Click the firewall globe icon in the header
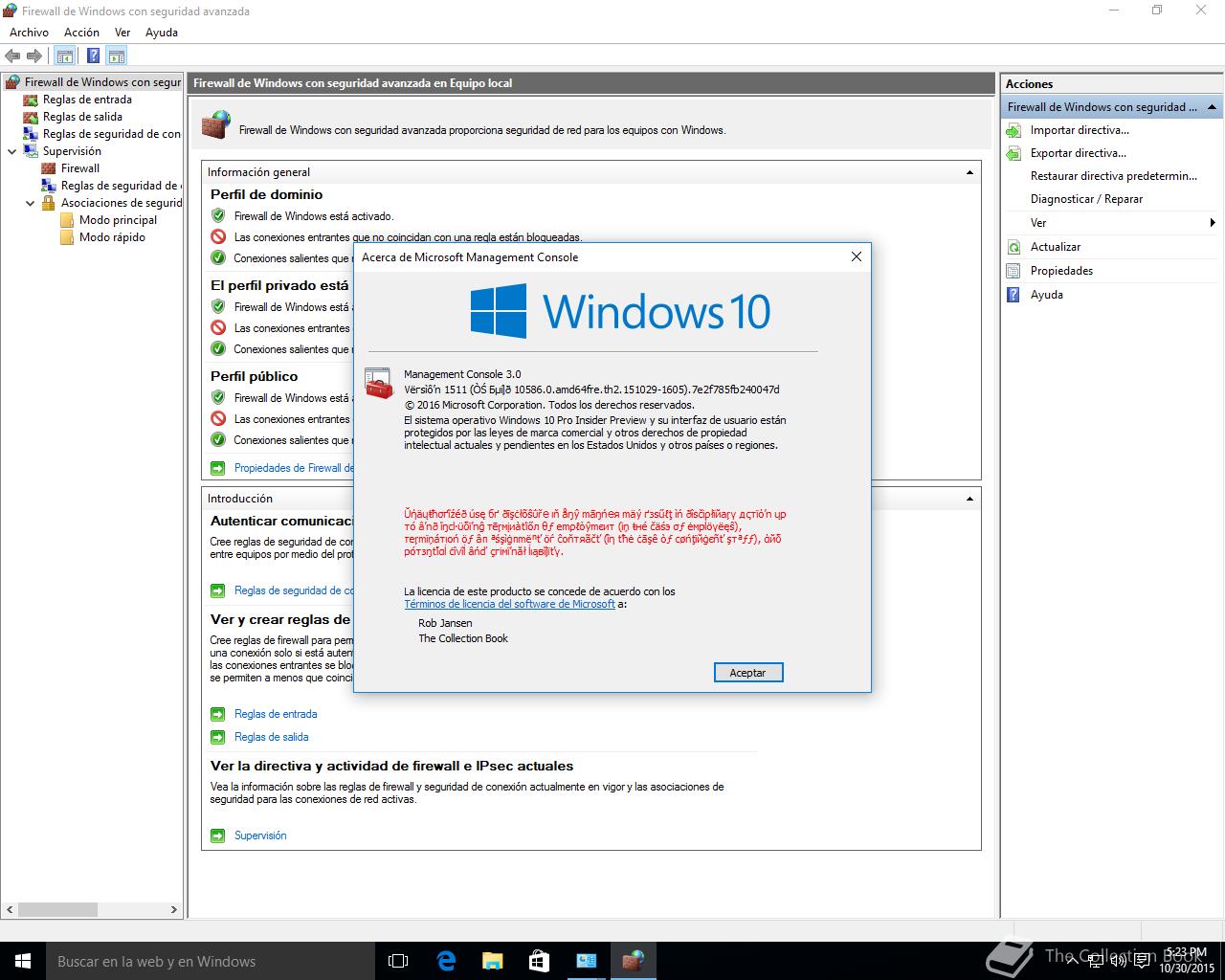1225x980 pixels. point(216,124)
